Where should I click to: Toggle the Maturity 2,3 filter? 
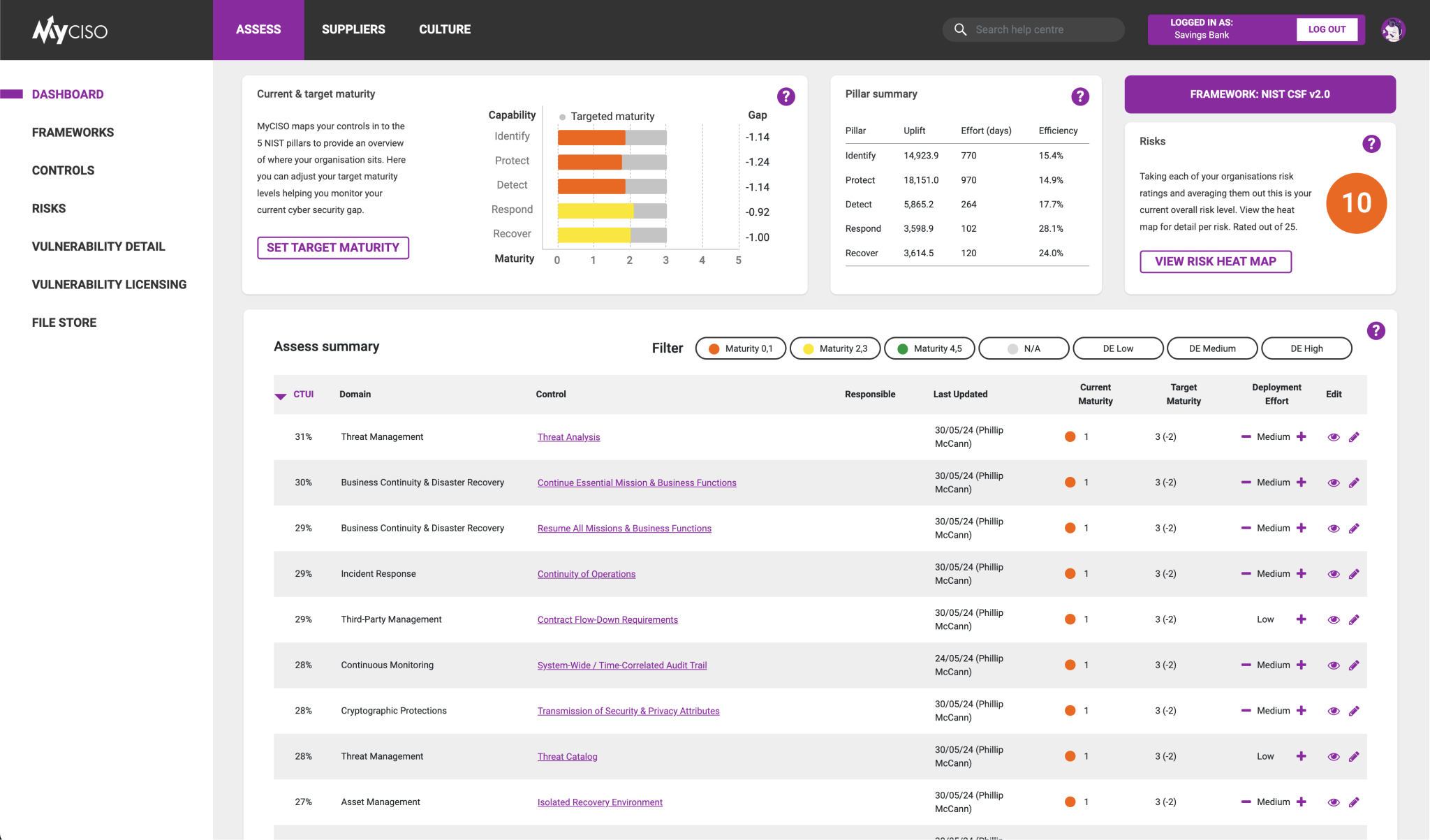(835, 348)
